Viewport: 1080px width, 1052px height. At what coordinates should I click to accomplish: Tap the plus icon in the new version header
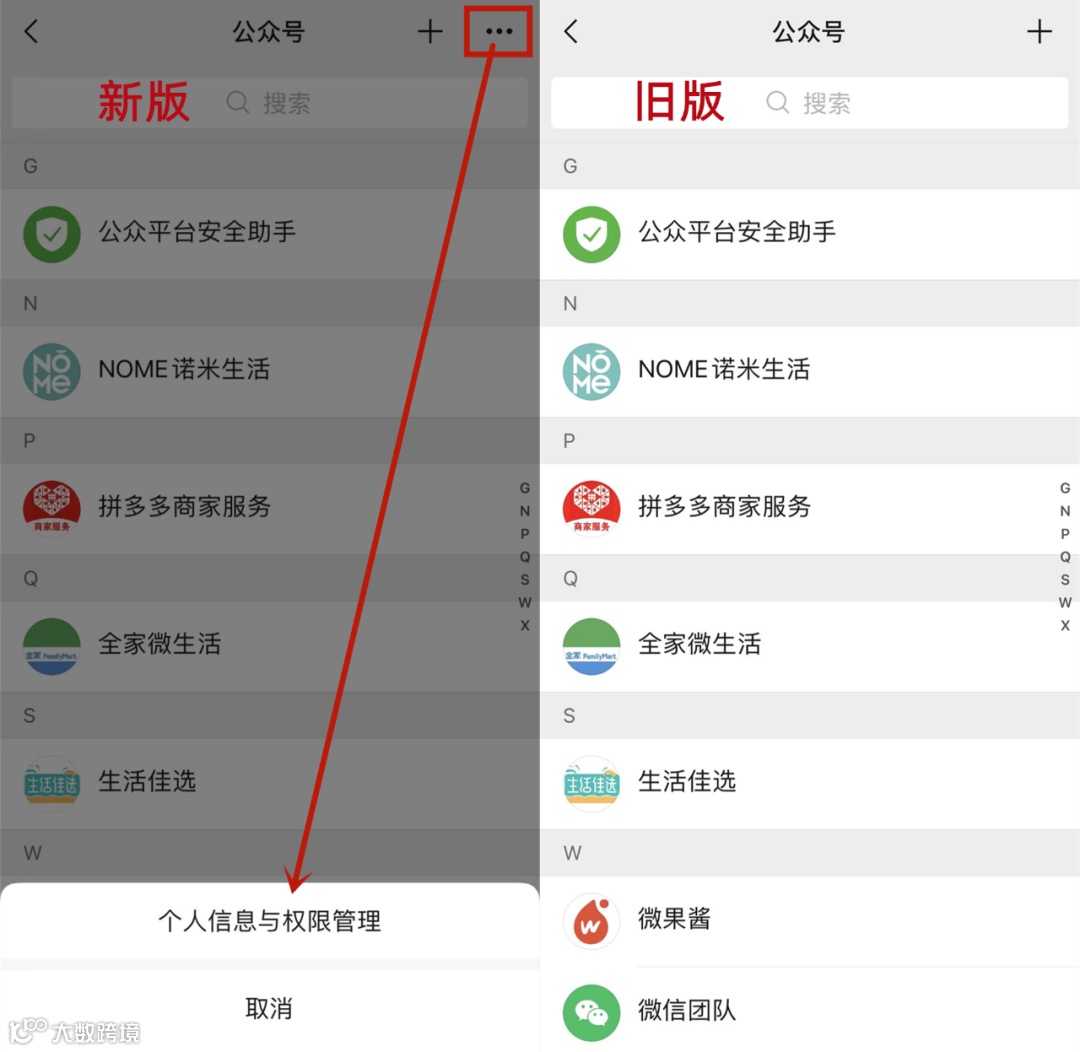(x=430, y=32)
